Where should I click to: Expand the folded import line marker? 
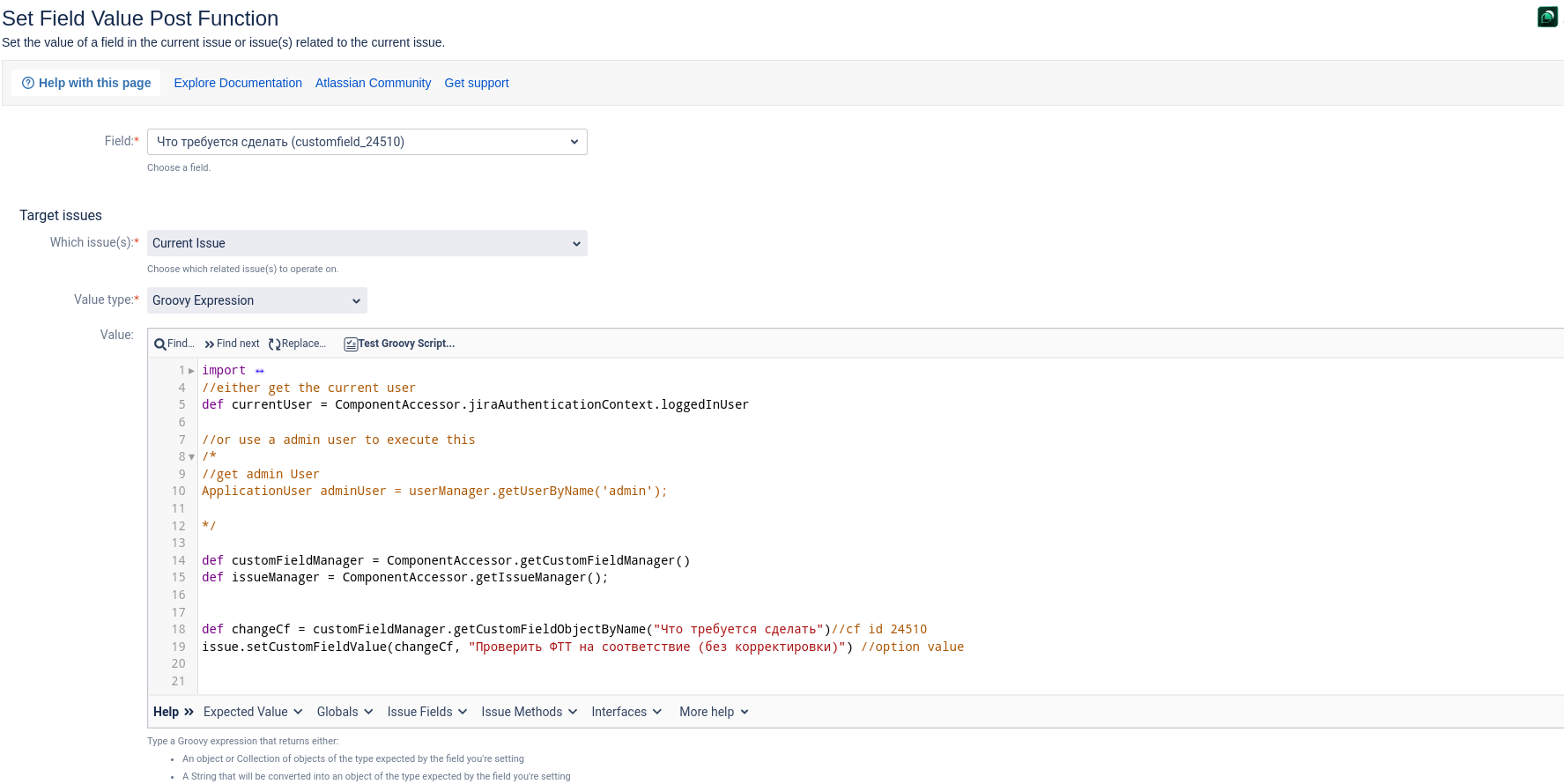point(260,371)
